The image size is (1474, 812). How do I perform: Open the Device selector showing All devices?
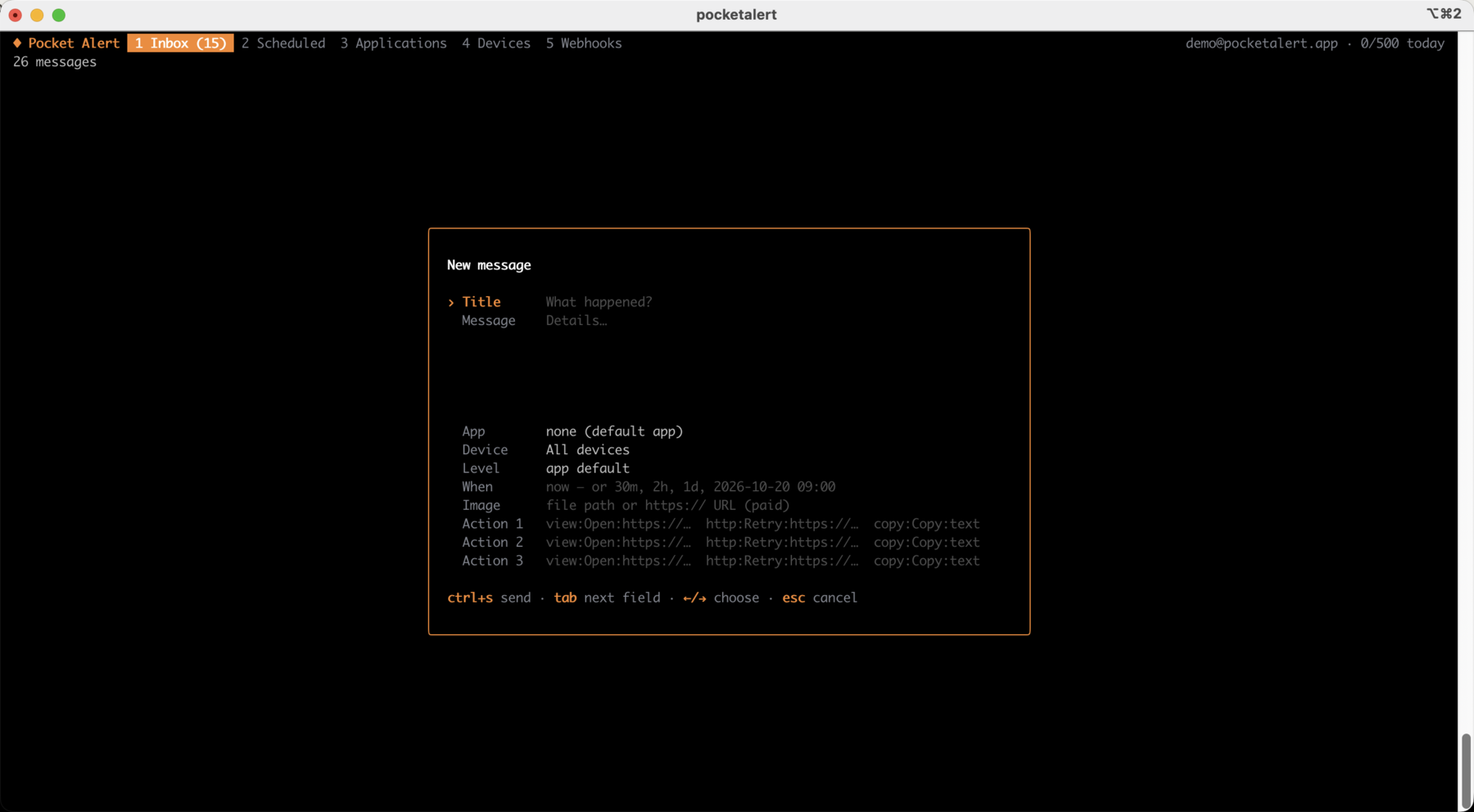[587, 450]
